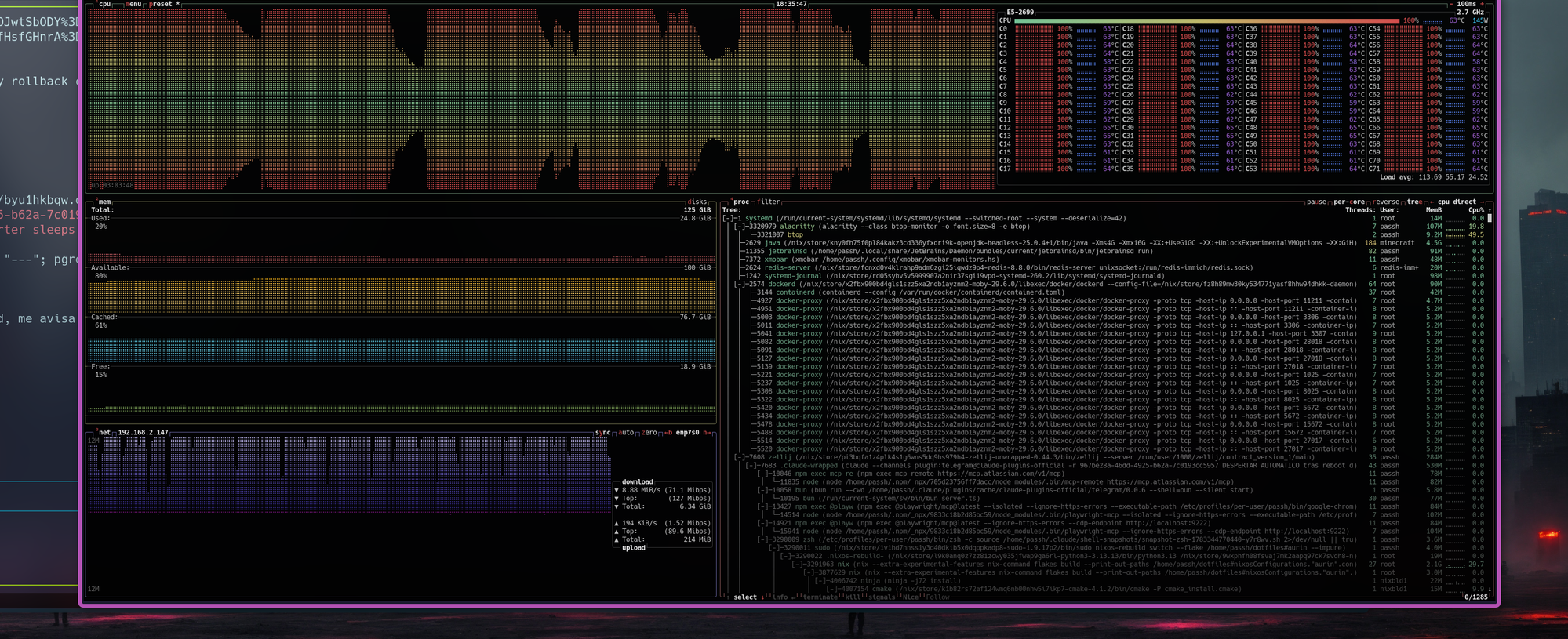This screenshot has height=639, width=1568.
Task: Click the 18:35:47 clock
Action: point(791,4)
